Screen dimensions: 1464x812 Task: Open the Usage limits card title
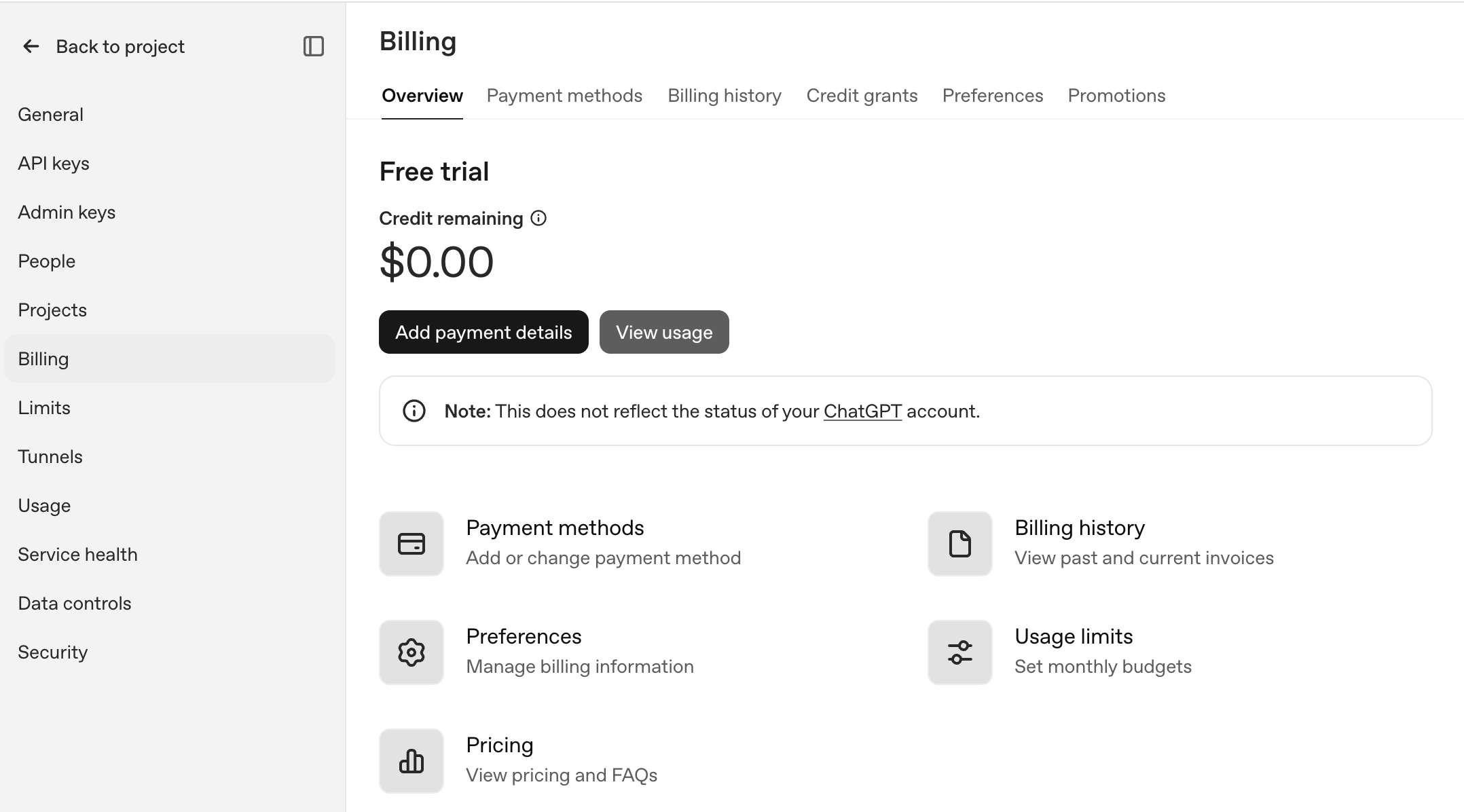1074,636
